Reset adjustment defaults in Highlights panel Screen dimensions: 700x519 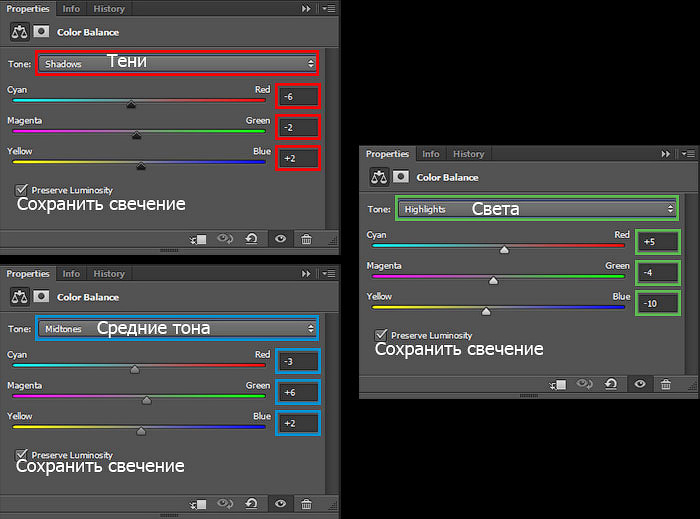pos(612,384)
